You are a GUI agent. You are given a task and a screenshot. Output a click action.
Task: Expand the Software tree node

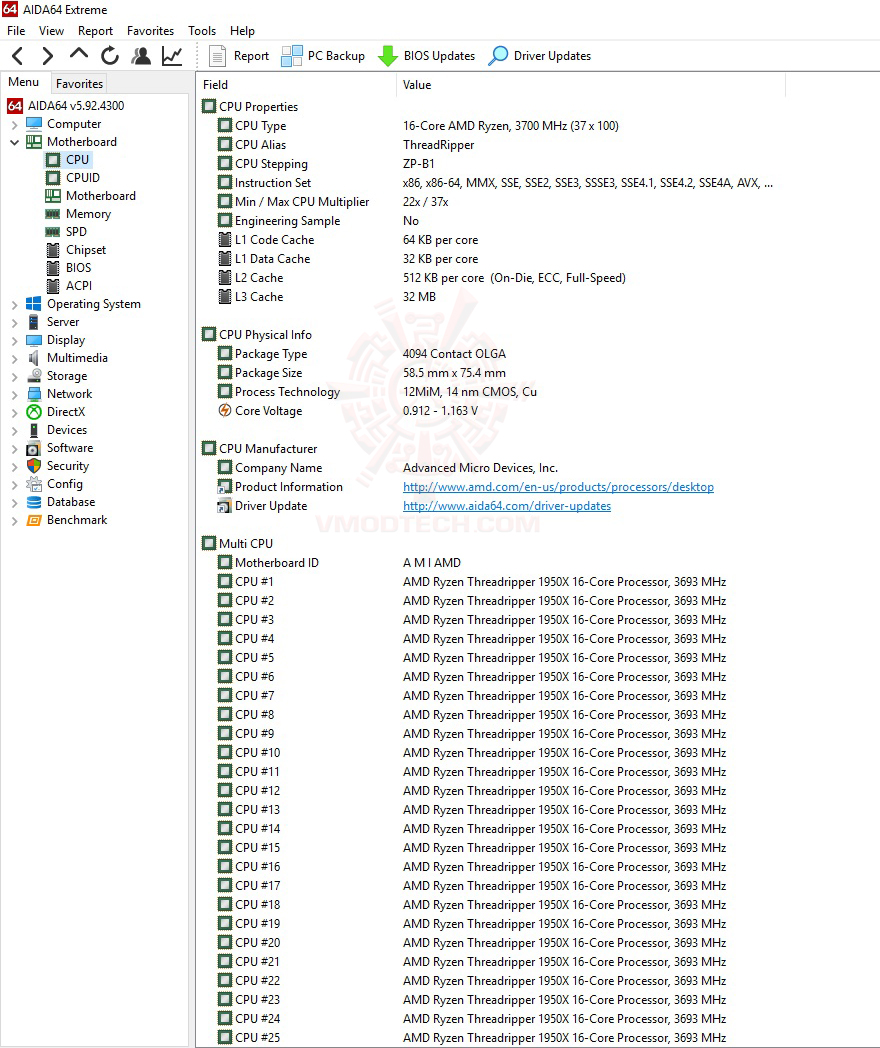14,449
